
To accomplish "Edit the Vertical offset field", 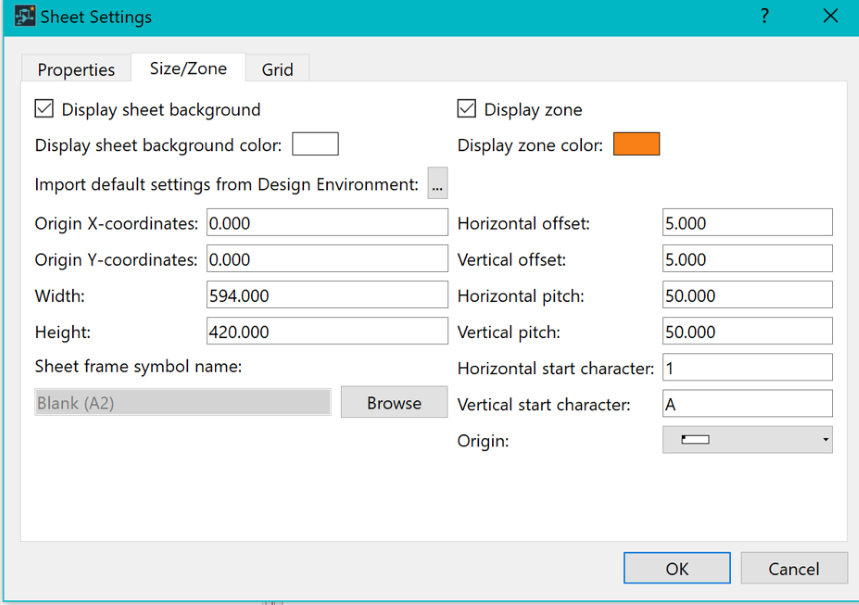I will click(x=747, y=259).
